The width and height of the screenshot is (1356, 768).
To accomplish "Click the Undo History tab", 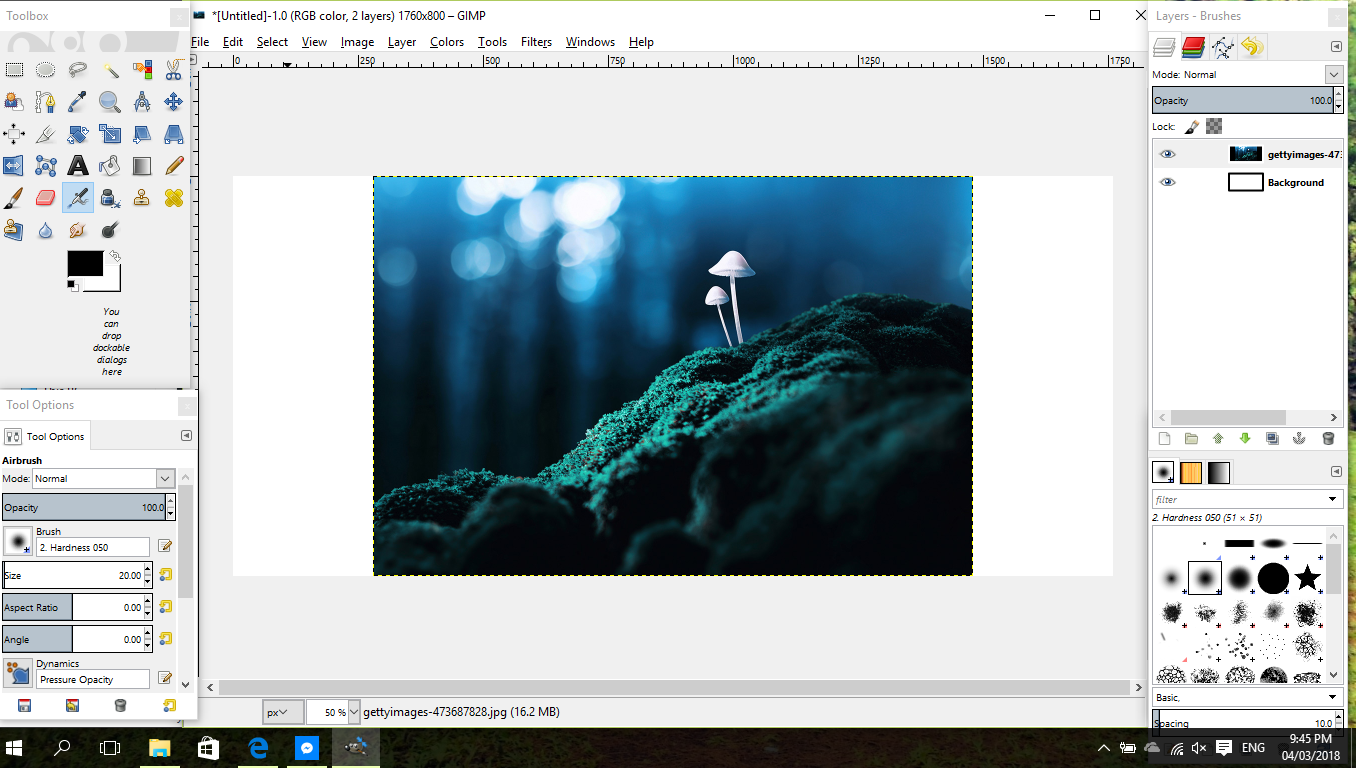I will 1252,46.
